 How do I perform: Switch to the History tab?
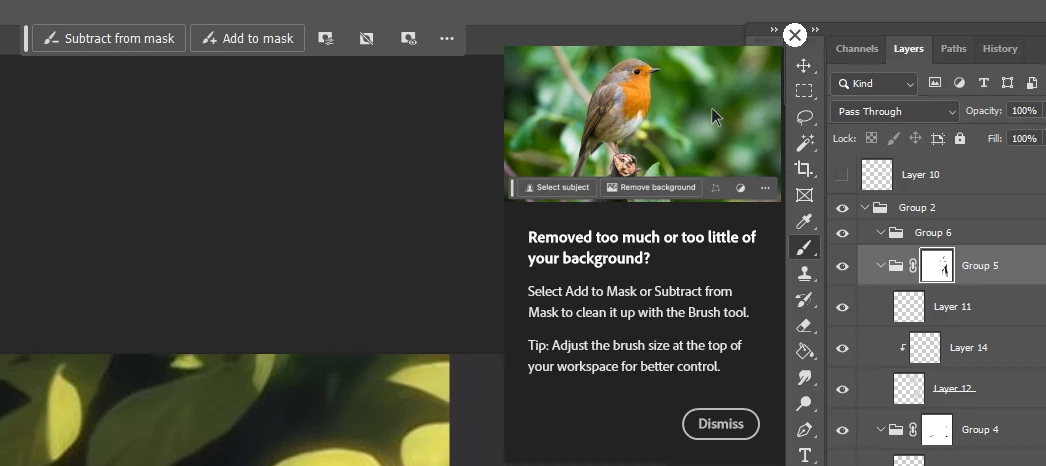(x=1000, y=49)
